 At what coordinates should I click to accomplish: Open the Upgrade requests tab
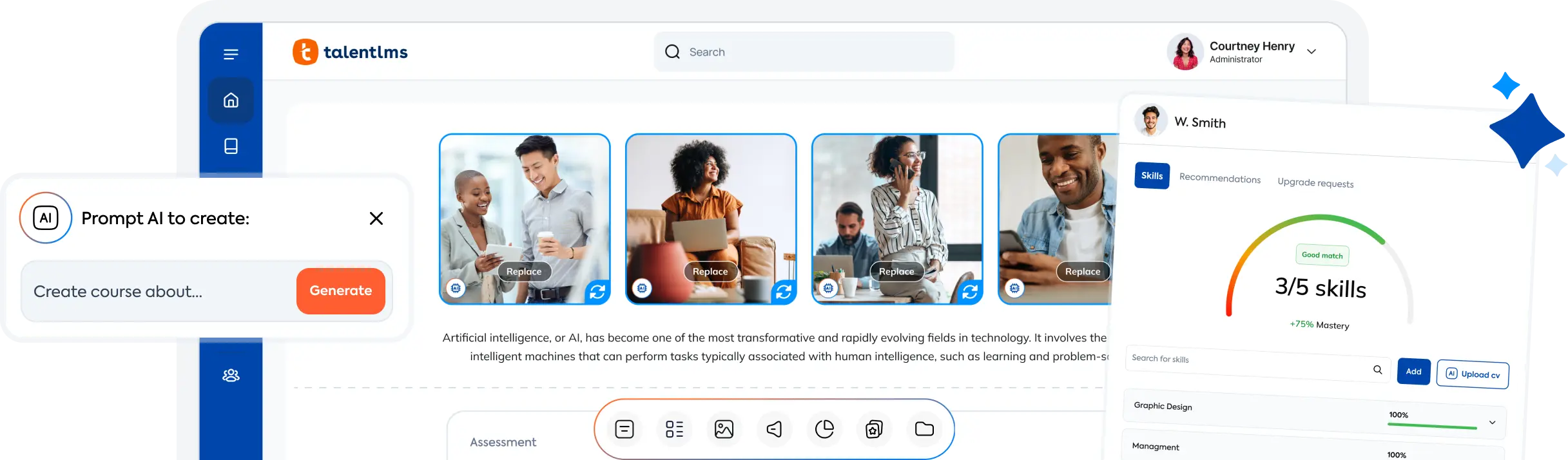click(x=1315, y=183)
